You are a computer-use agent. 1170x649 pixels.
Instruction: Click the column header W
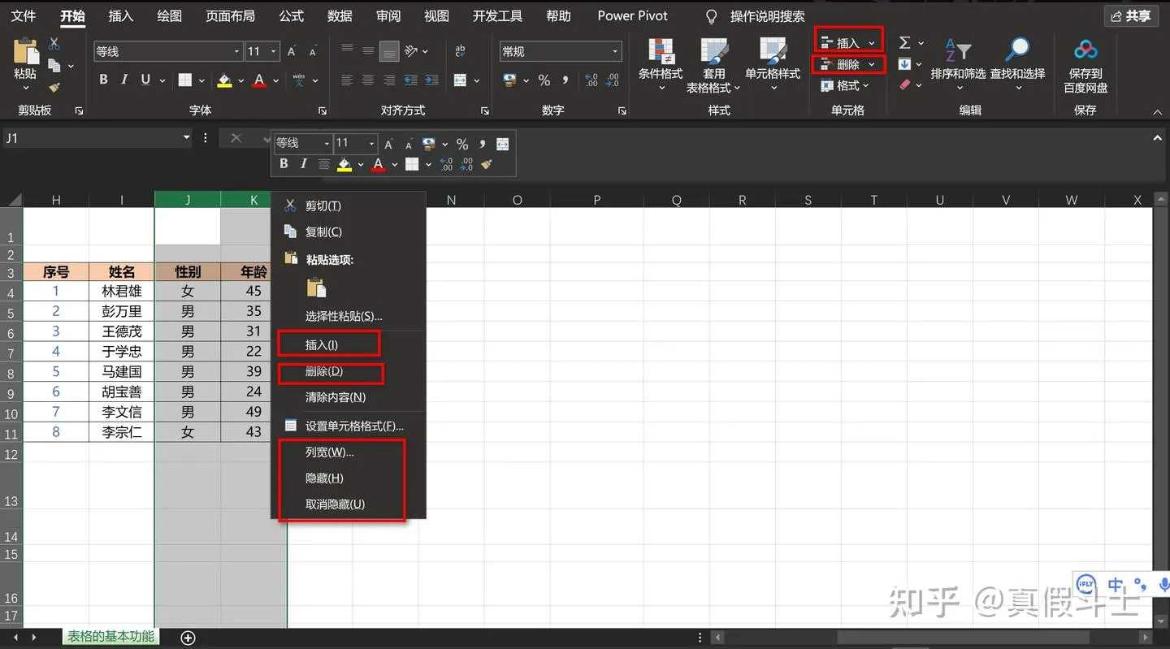pos(1071,200)
